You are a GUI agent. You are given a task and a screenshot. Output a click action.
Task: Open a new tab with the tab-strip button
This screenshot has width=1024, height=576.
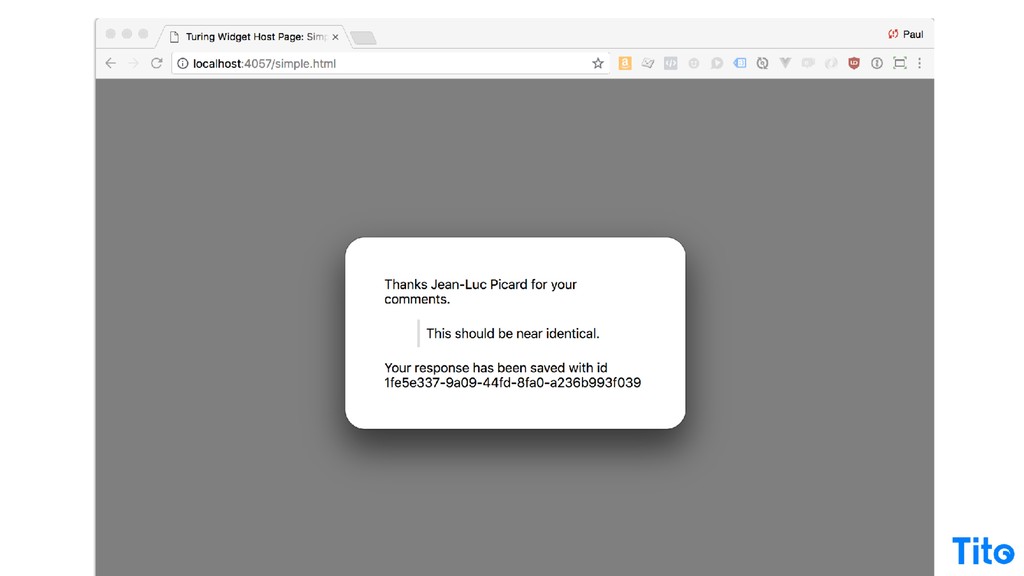(x=363, y=38)
